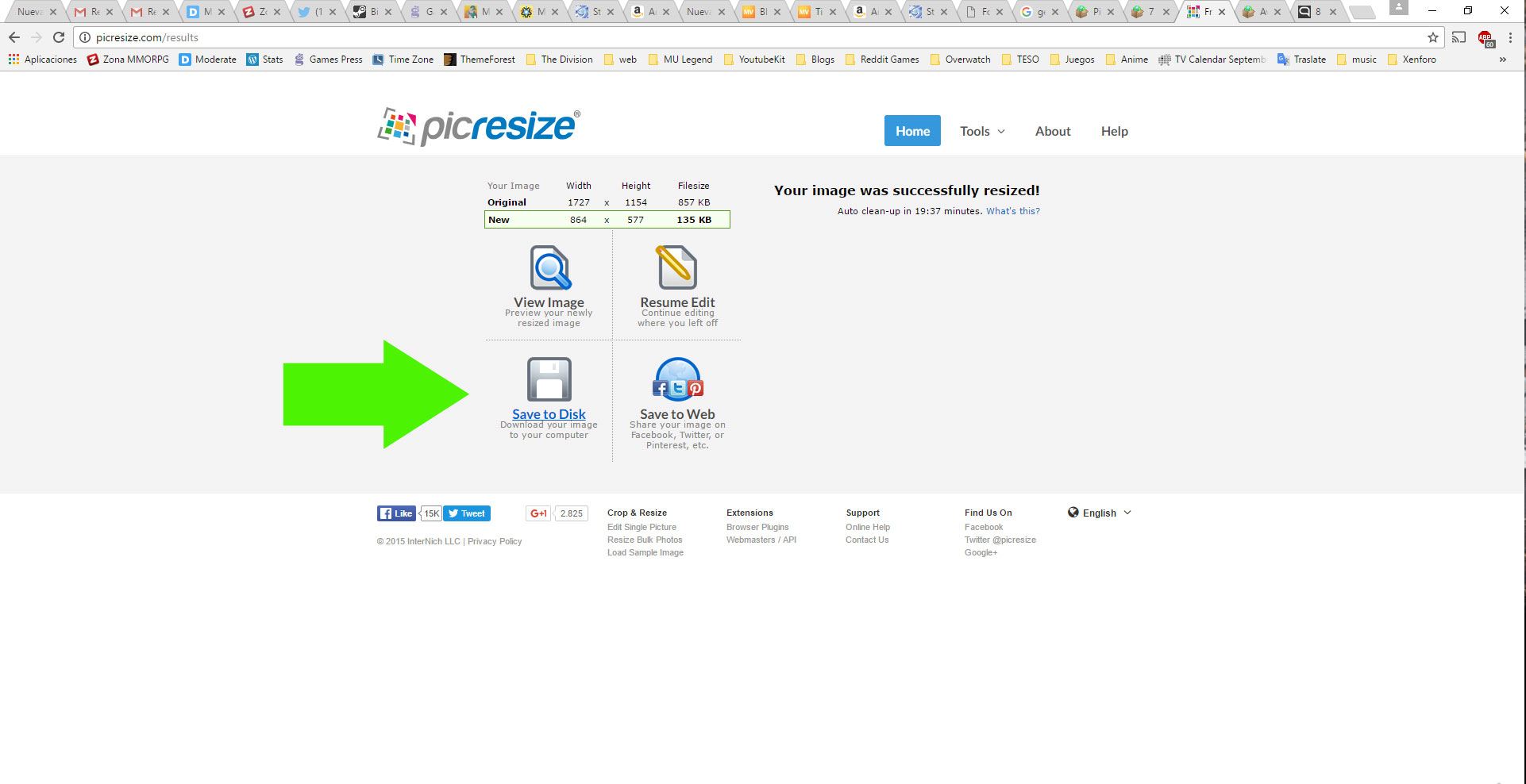Open the Anime bookmark folder
This screenshot has height=784, width=1526.
(1127, 60)
